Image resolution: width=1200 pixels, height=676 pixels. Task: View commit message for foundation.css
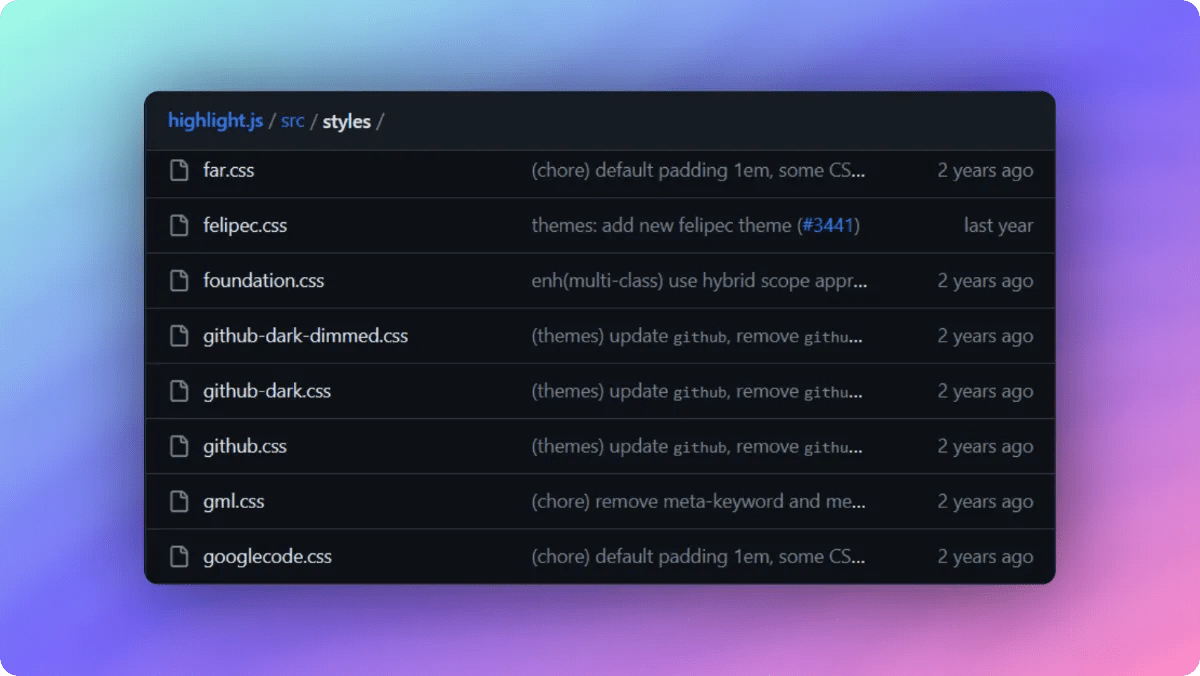coord(699,280)
